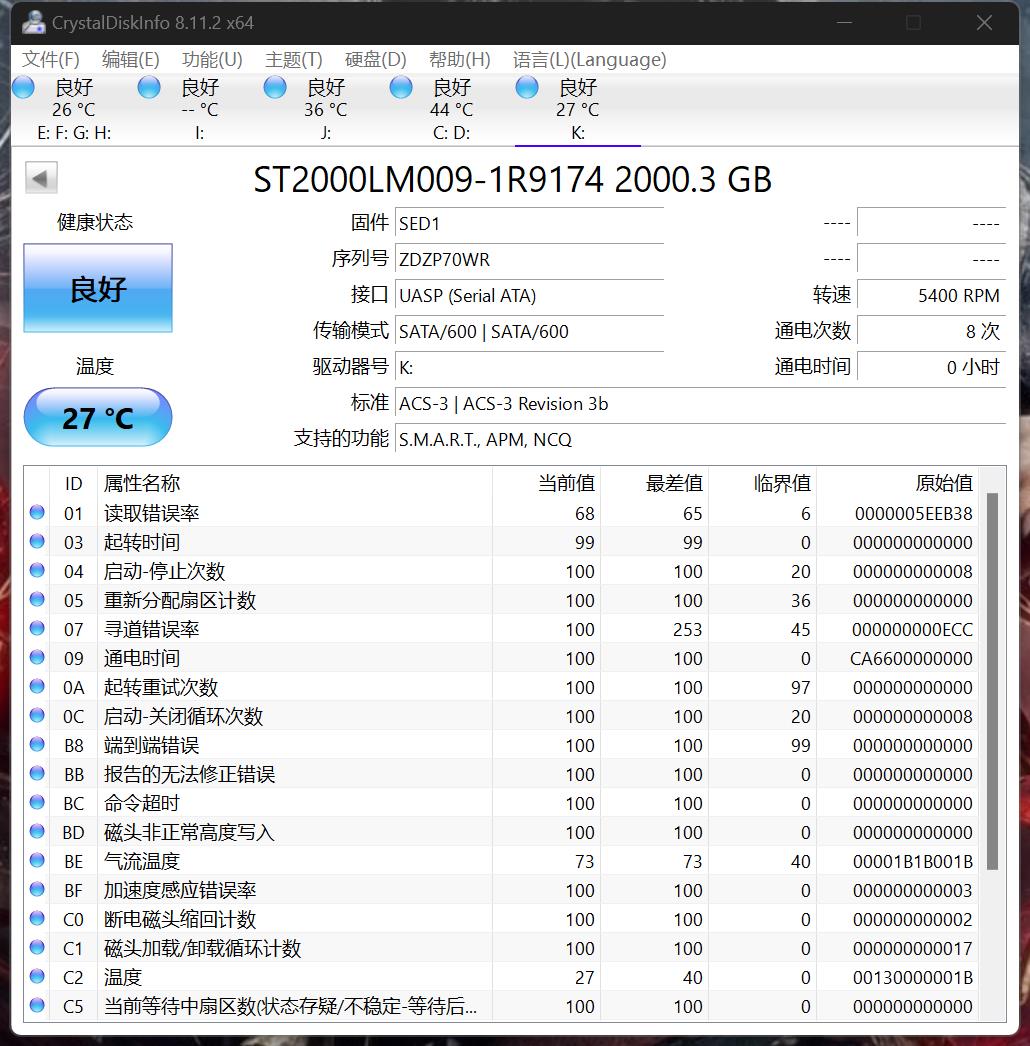Go to previous disk with left arrow button
The image size is (1030, 1046).
pos(41,178)
